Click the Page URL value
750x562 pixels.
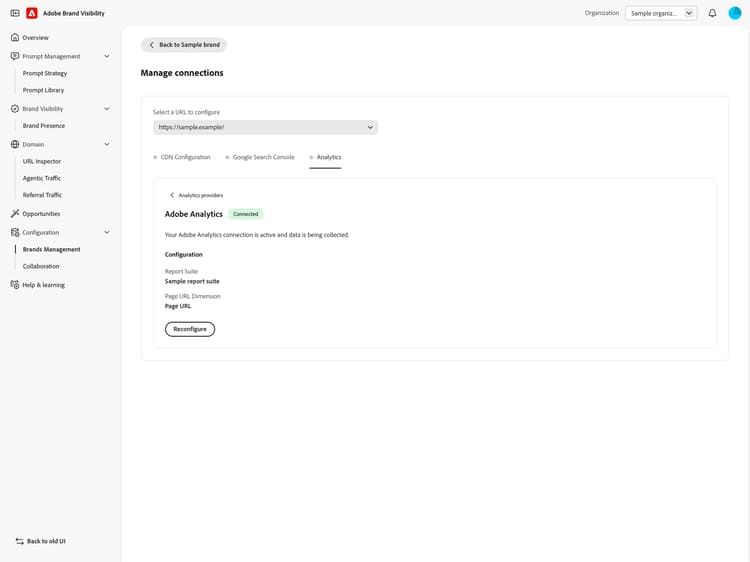click(178, 306)
